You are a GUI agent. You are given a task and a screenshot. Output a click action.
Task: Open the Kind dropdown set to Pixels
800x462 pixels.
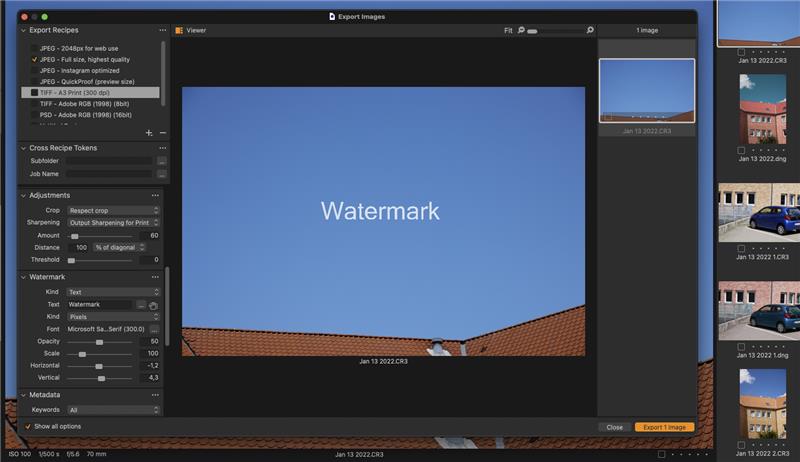tap(113, 317)
